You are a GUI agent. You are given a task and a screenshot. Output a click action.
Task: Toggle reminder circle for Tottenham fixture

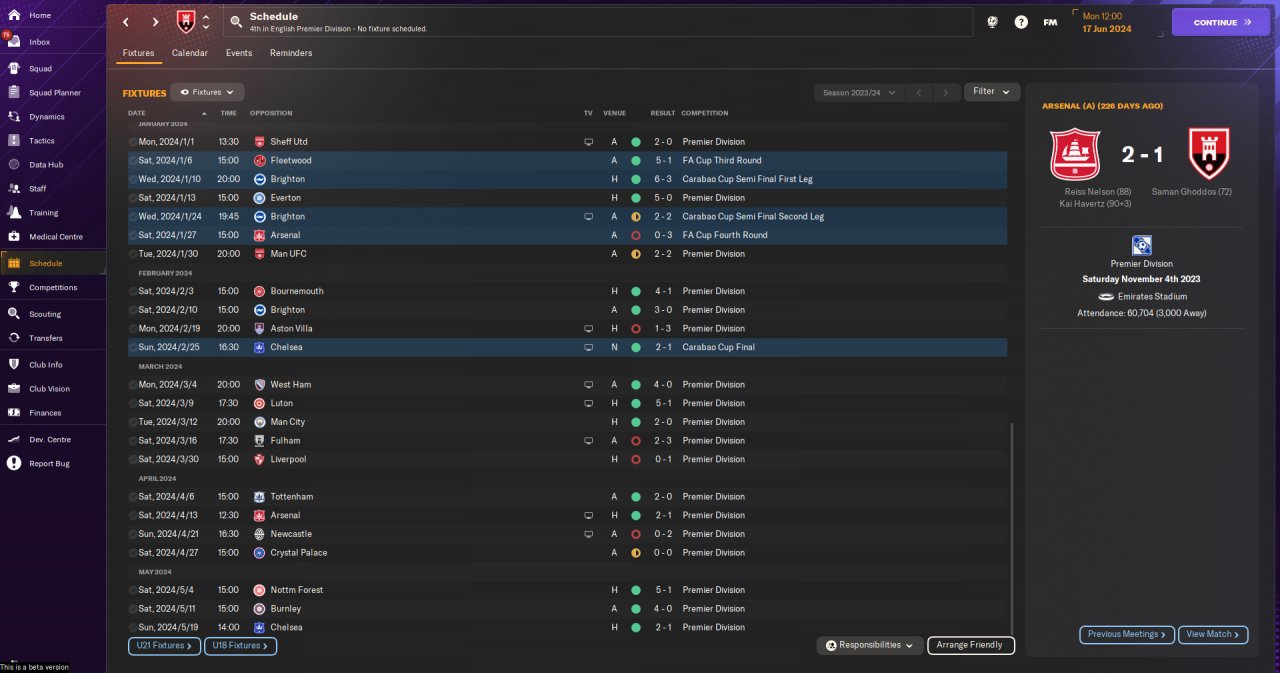point(133,497)
